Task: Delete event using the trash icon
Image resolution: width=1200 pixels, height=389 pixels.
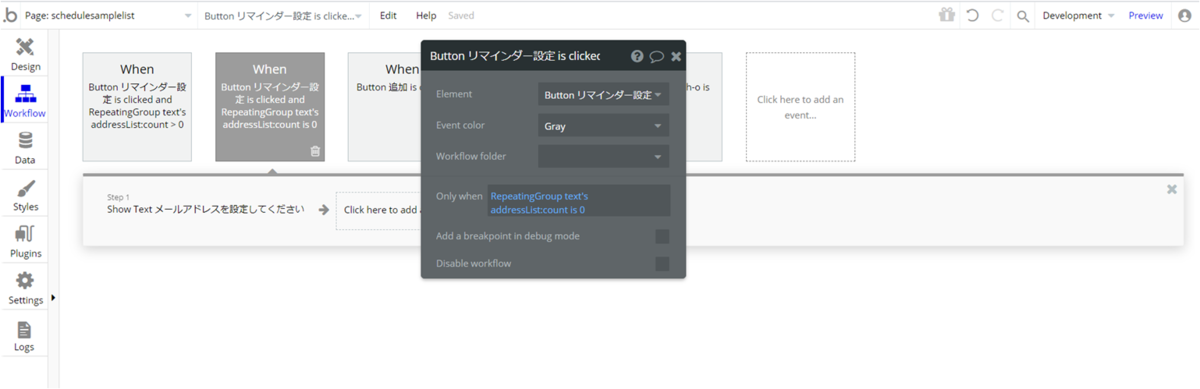Action: pos(315,151)
